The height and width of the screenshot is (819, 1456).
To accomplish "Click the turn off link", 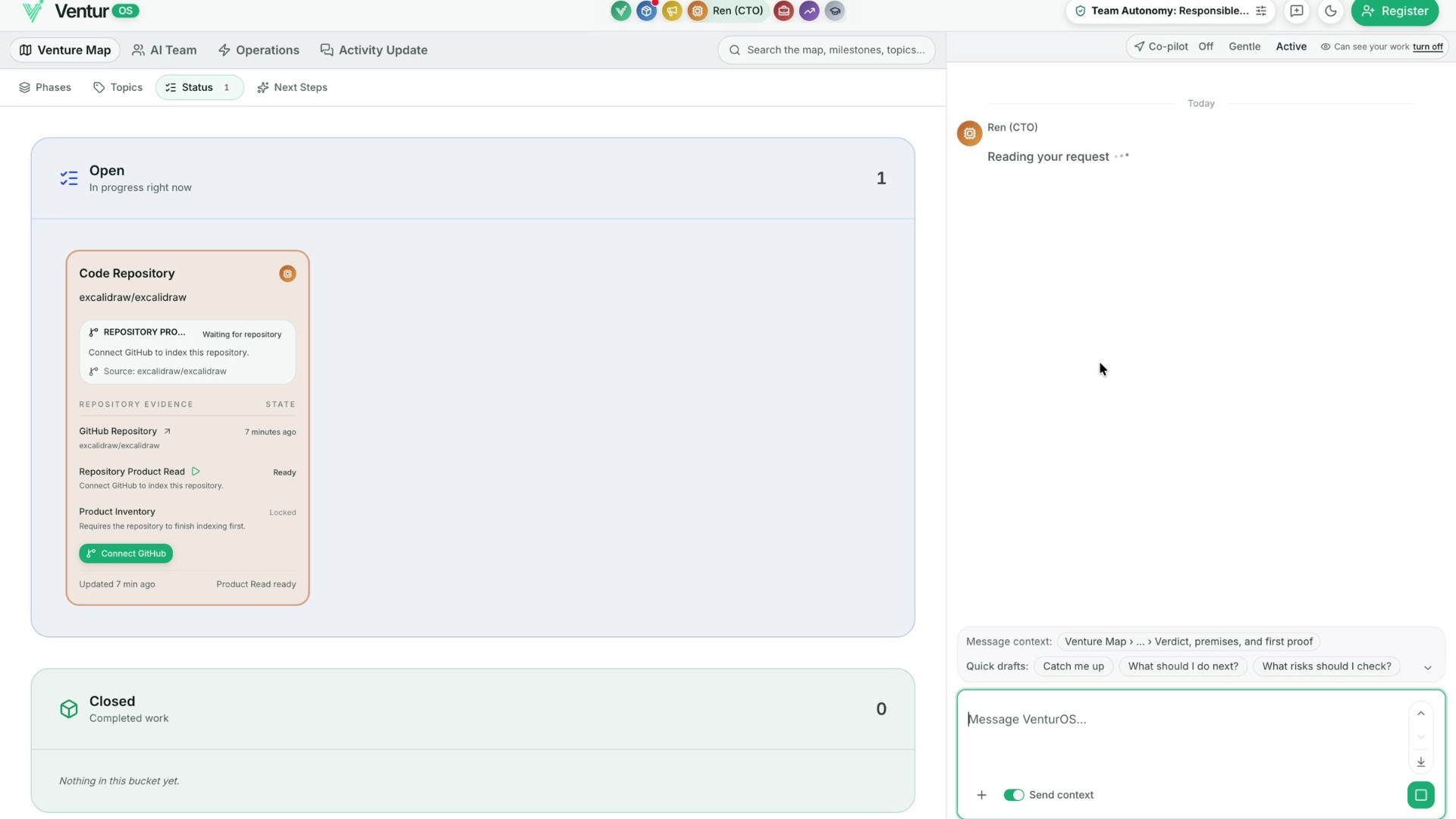I will tap(1428, 47).
